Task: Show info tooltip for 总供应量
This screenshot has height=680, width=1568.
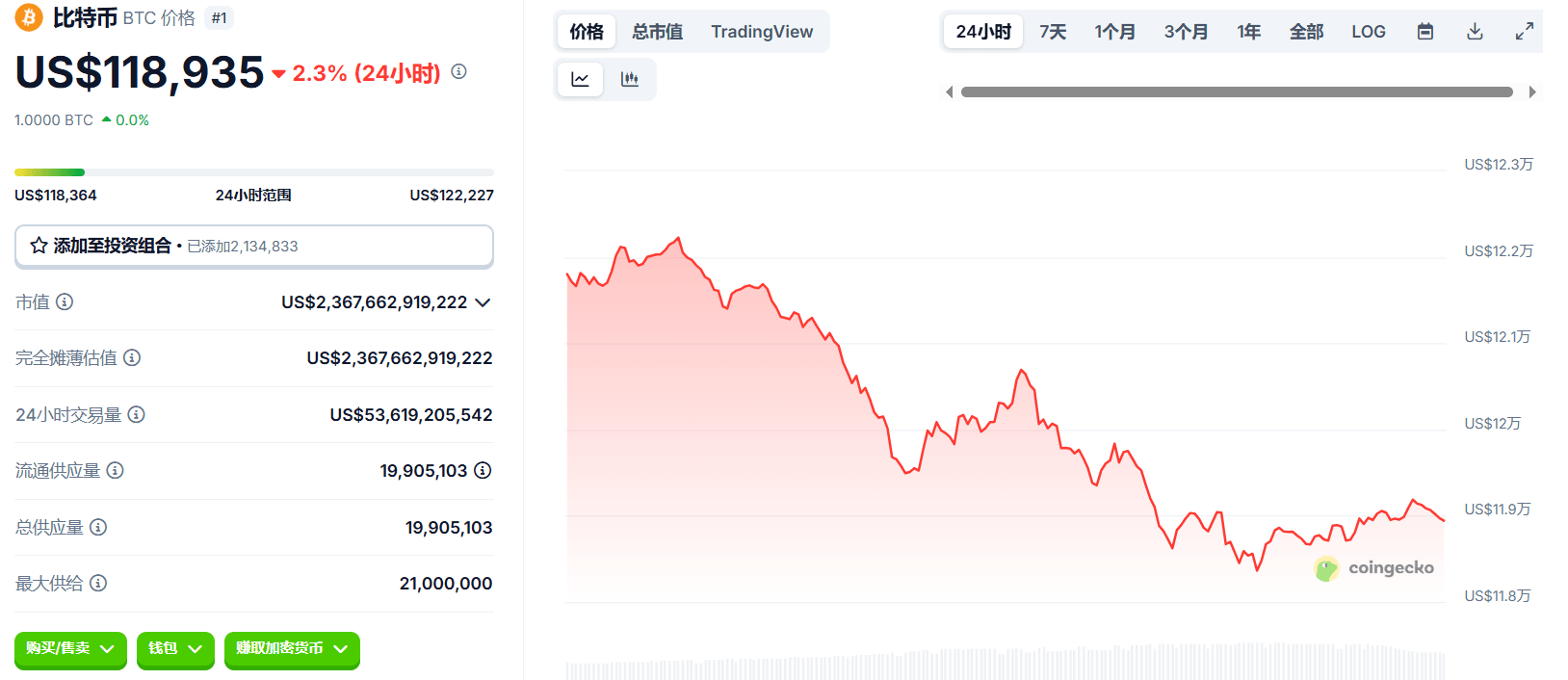Action: (x=98, y=527)
